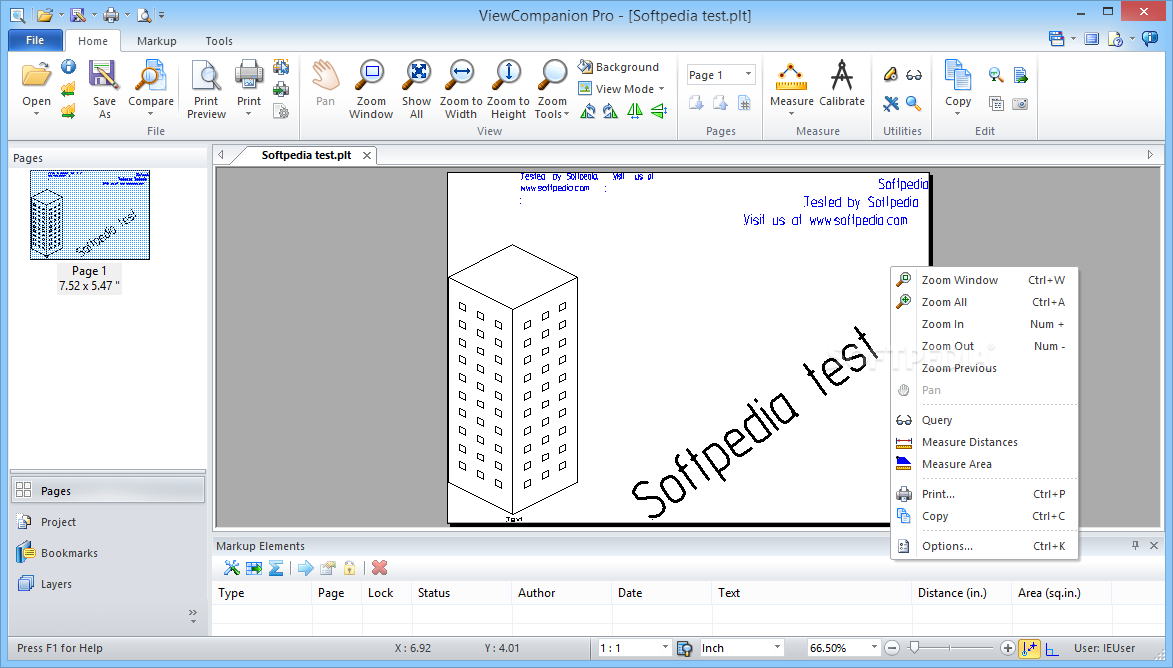The height and width of the screenshot is (668, 1173).
Task: Click the red X delete icon in Markup Elements
Action: click(x=379, y=568)
